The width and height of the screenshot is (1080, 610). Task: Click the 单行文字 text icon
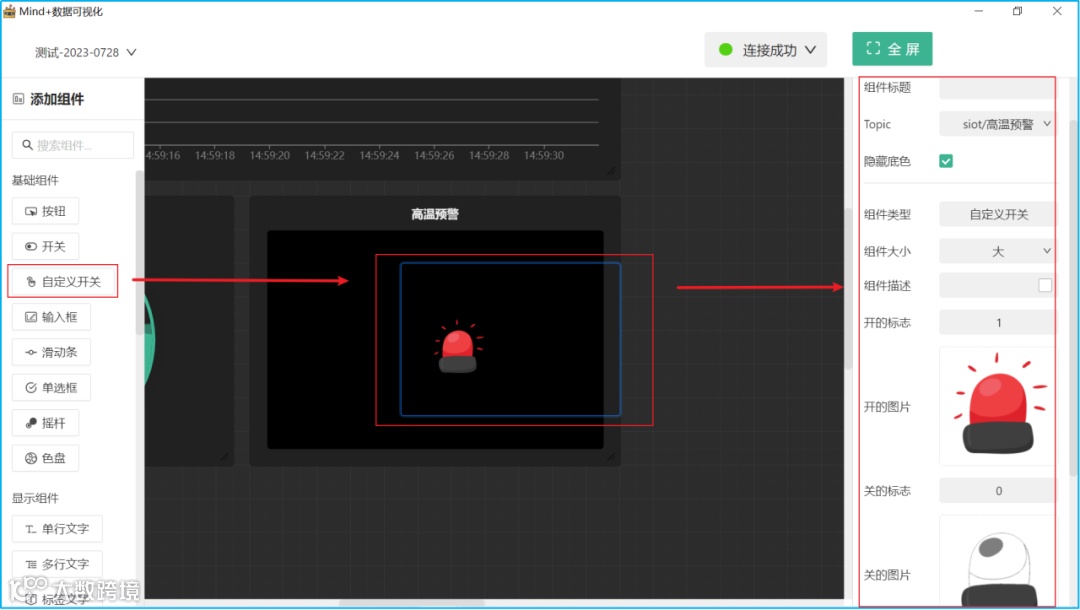pyautogui.click(x=31, y=529)
